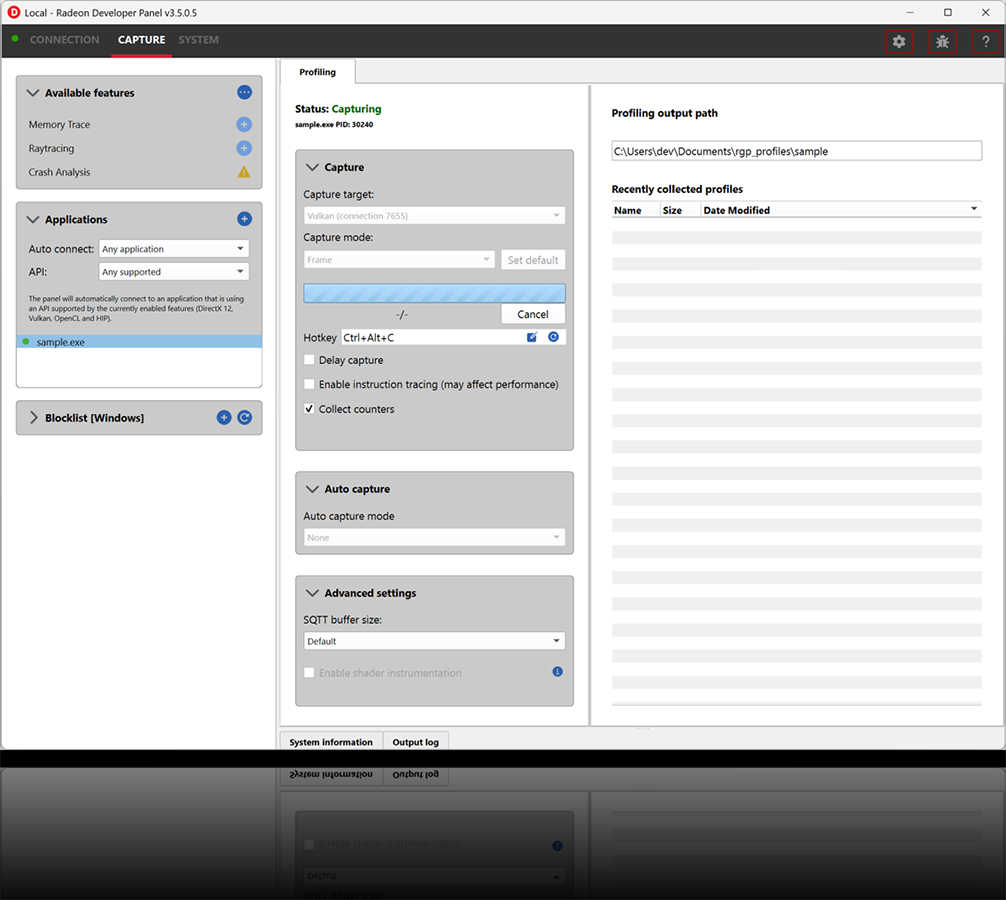Click the green connection status dot

[15, 39]
